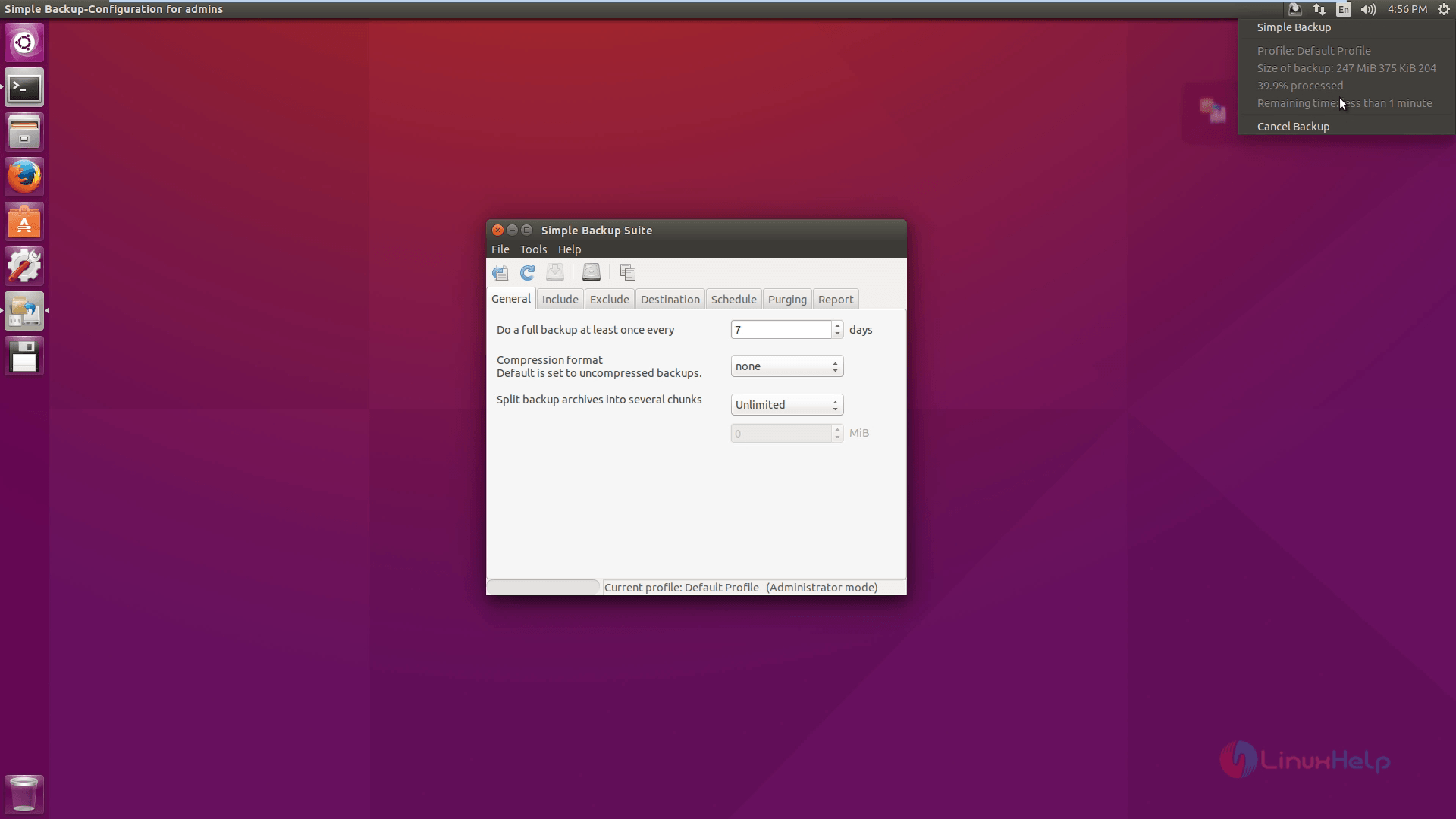
Task: Click the 4:56 PM clock indicator
Action: point(1407,9)
